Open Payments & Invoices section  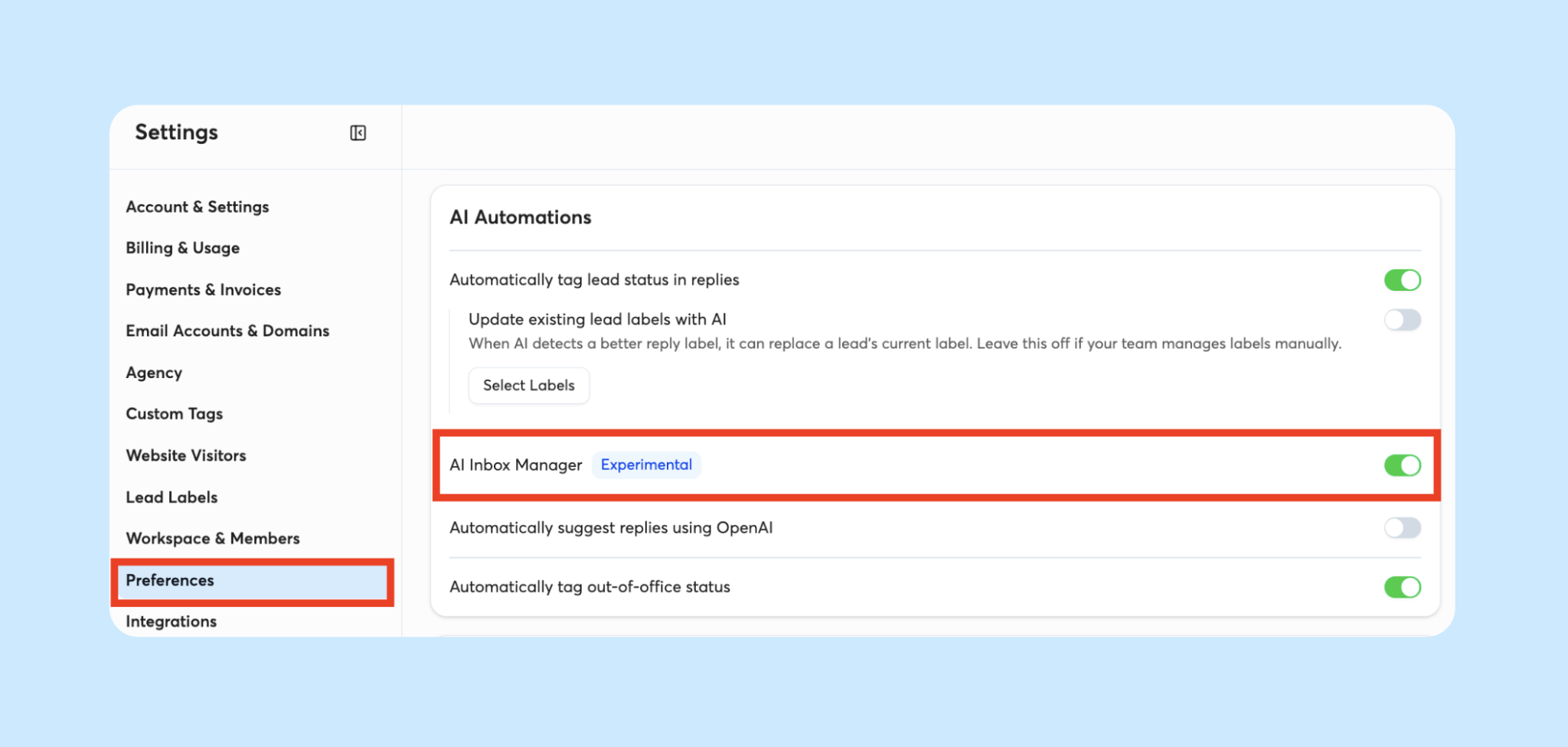[x=204, y=290]
